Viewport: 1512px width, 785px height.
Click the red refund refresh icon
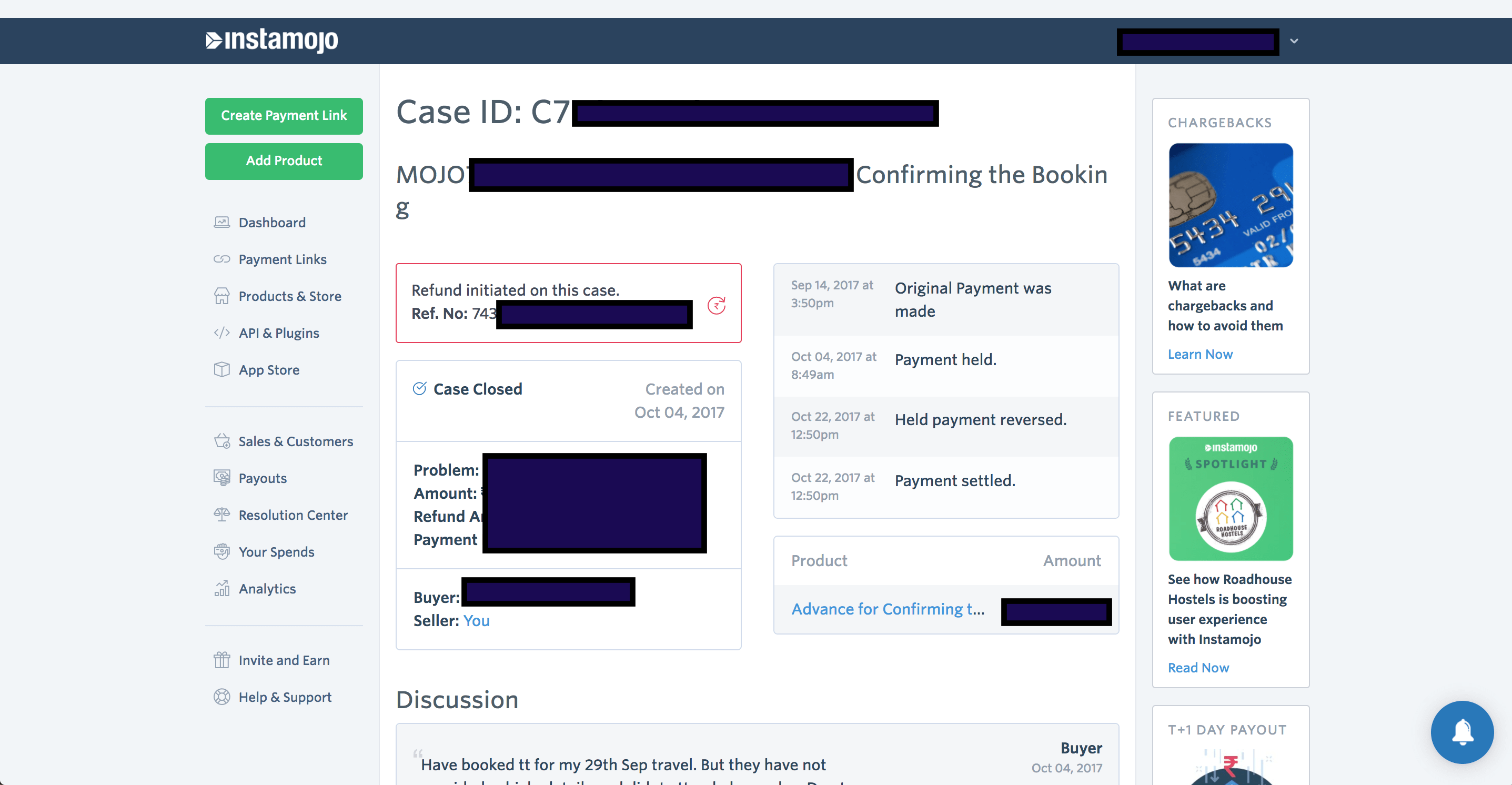(718, 304)
